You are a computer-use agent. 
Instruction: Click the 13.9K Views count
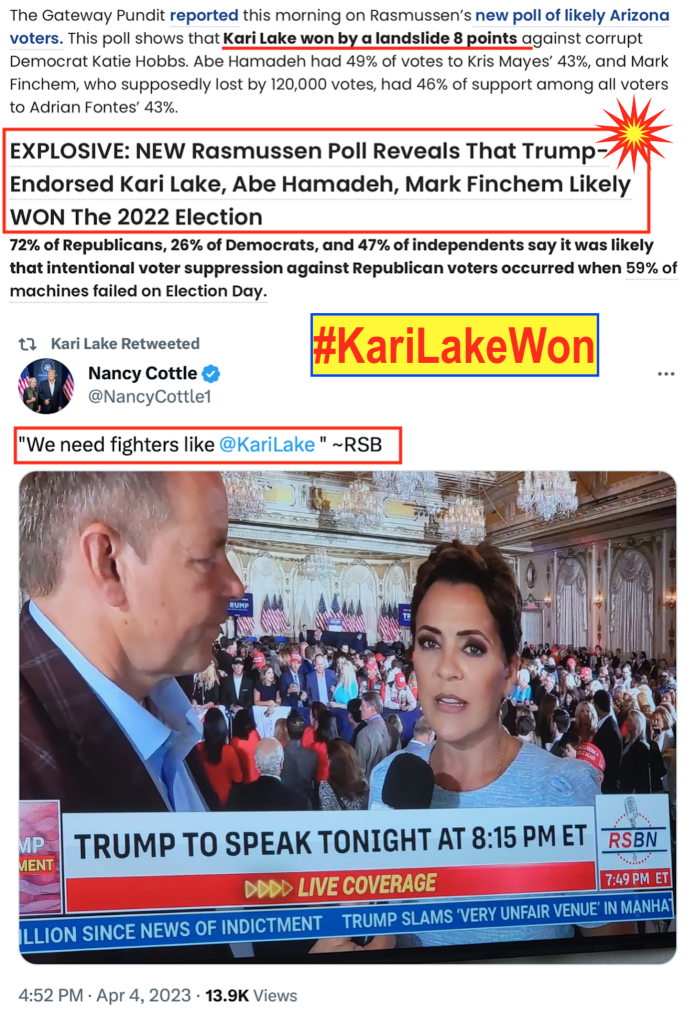[x=251, y=995]
